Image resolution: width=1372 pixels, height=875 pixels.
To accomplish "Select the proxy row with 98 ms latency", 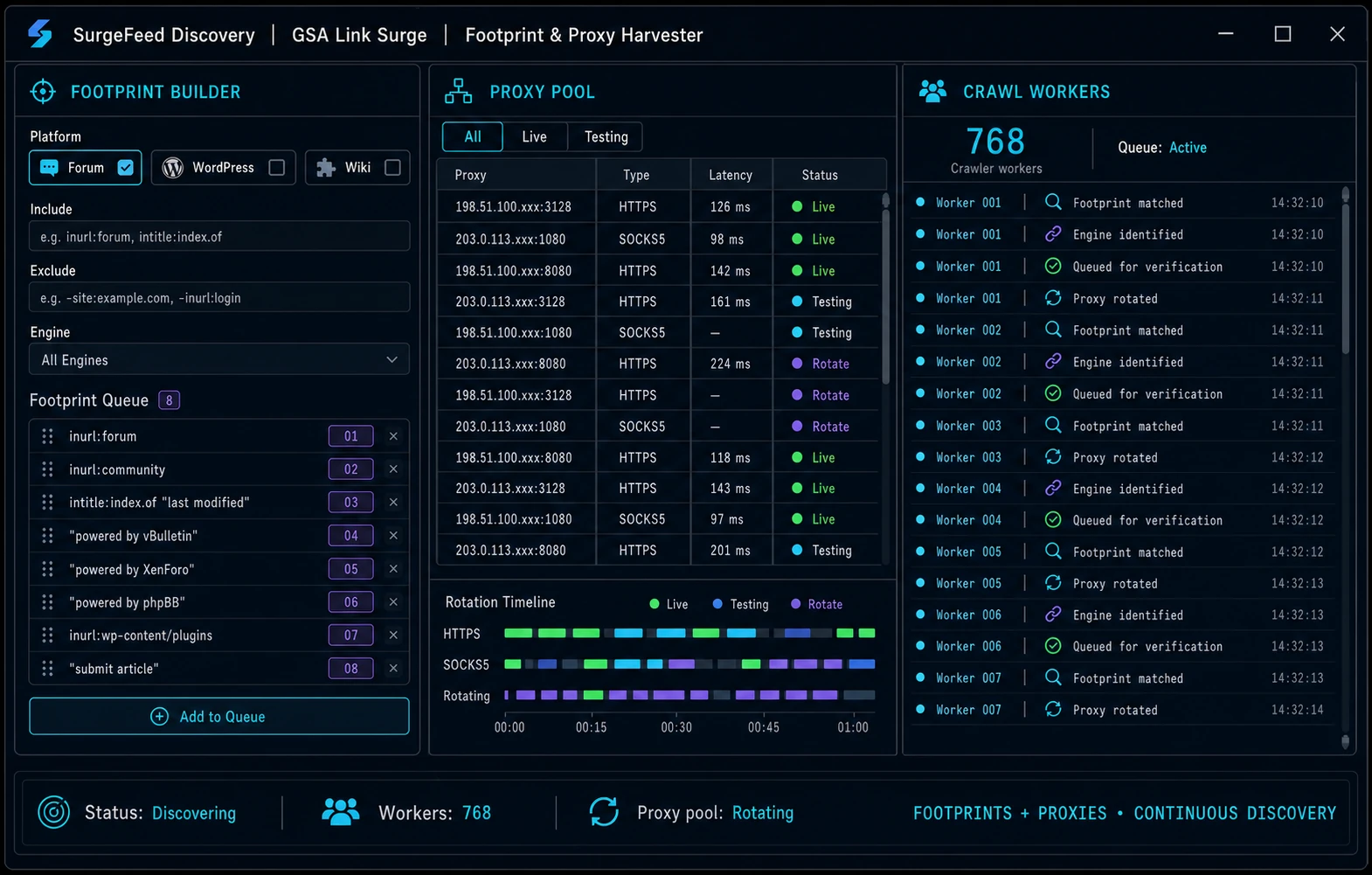I will (x=658, y=239).
